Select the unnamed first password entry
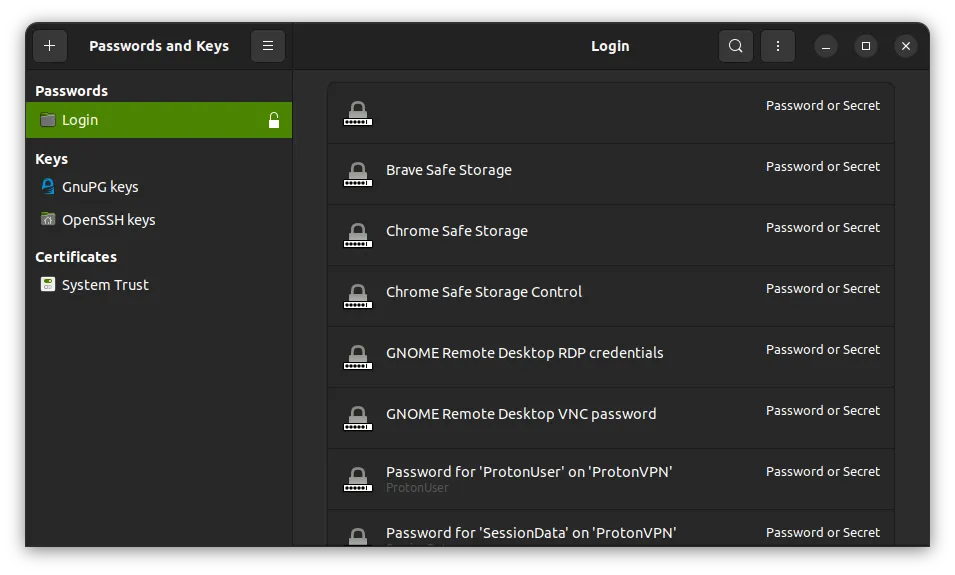The height and width of the screenshot is (575, 955). [610, 113]
